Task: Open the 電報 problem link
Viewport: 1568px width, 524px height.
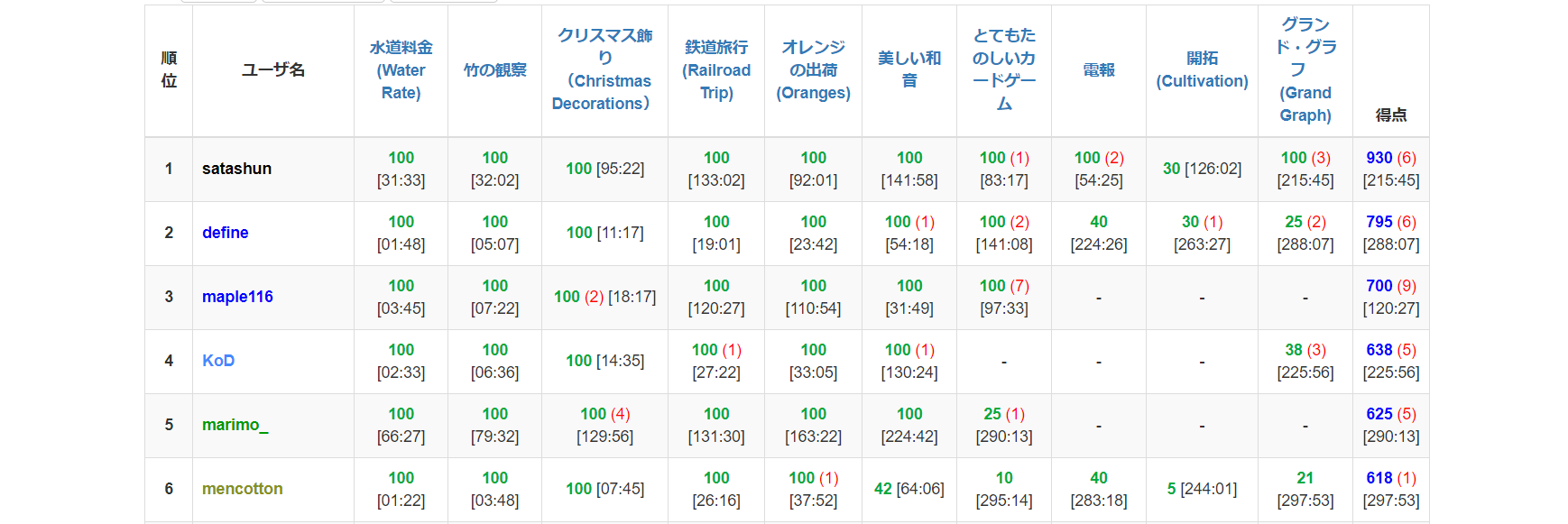Action: point(1099,70)
